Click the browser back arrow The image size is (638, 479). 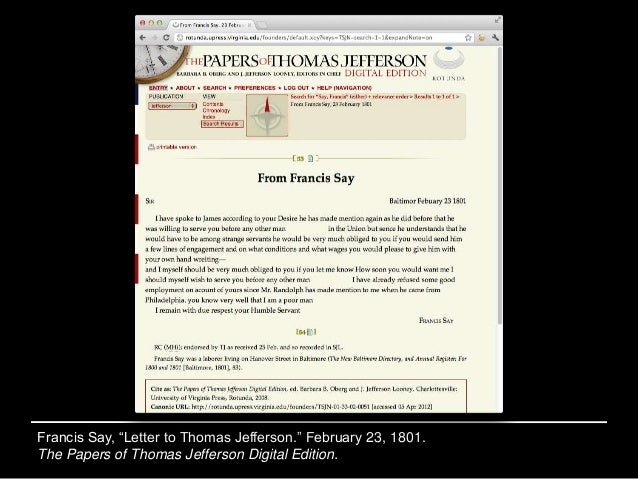[142, 37]
